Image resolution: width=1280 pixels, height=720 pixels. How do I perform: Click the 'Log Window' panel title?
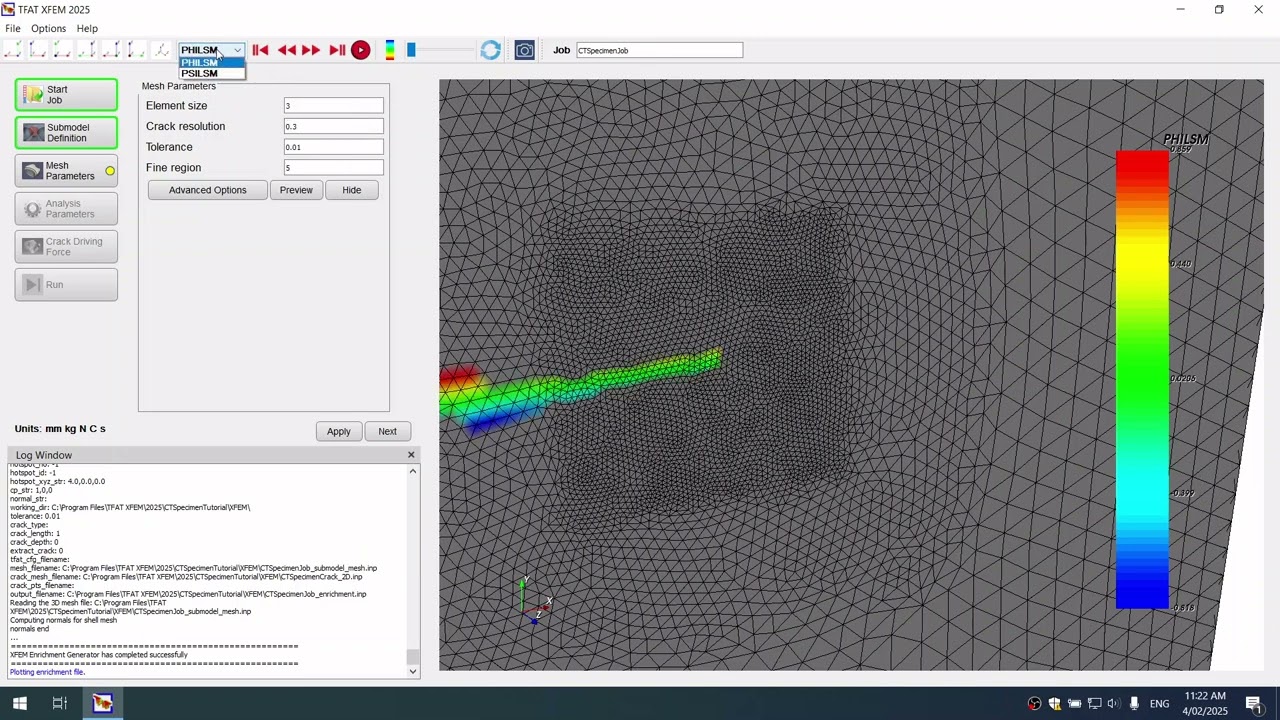pos(44,455)
